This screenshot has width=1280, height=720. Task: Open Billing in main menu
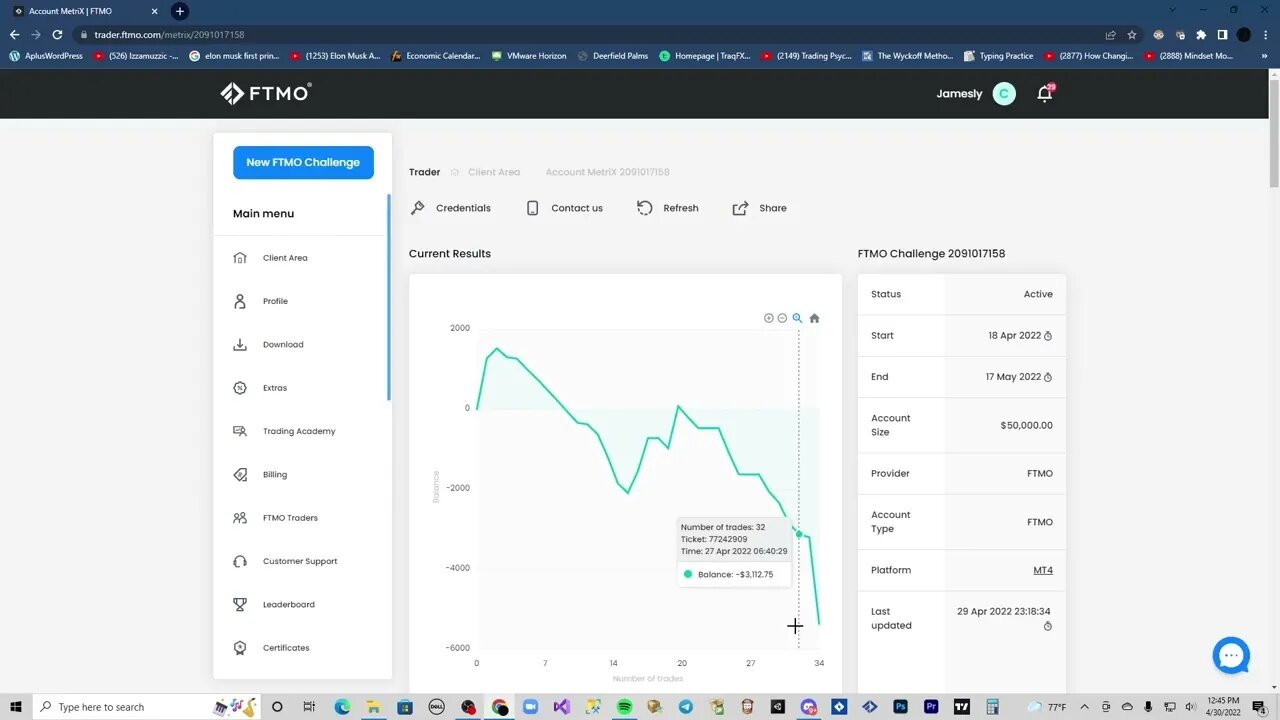[x=275, y=474]
